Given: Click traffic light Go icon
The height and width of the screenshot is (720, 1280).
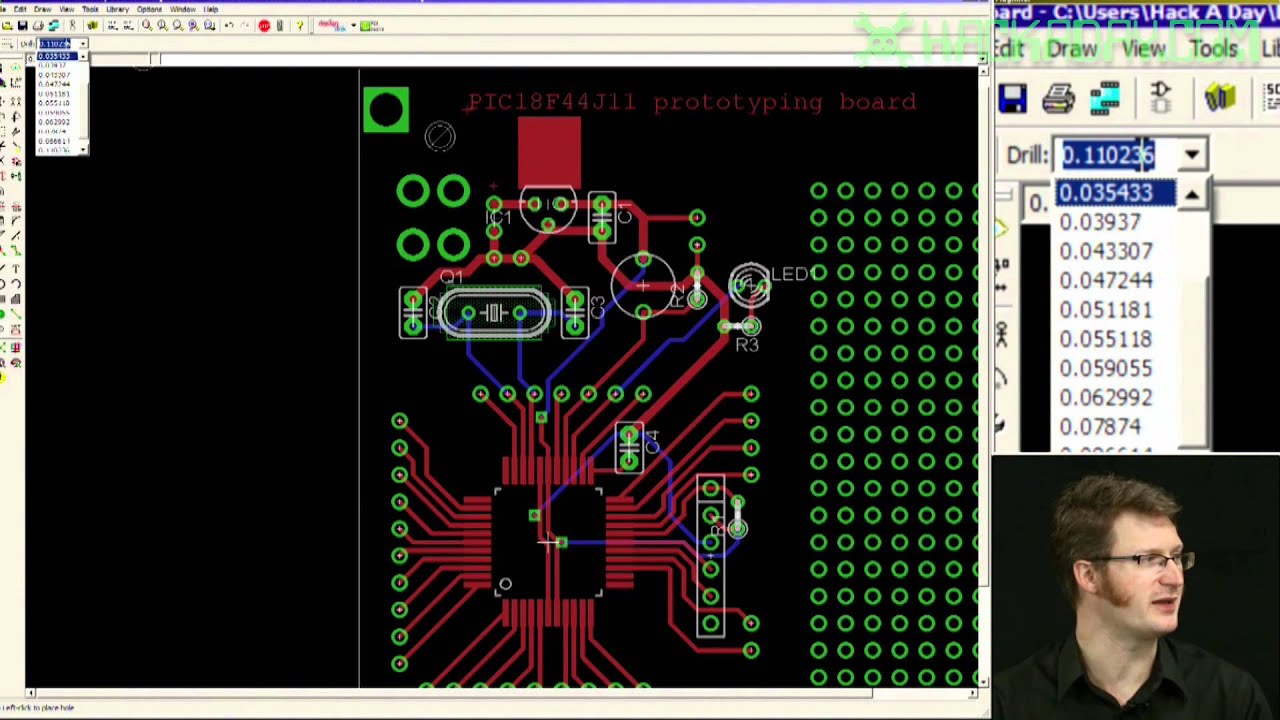Looking at the screenshot, I should [280, 25].
